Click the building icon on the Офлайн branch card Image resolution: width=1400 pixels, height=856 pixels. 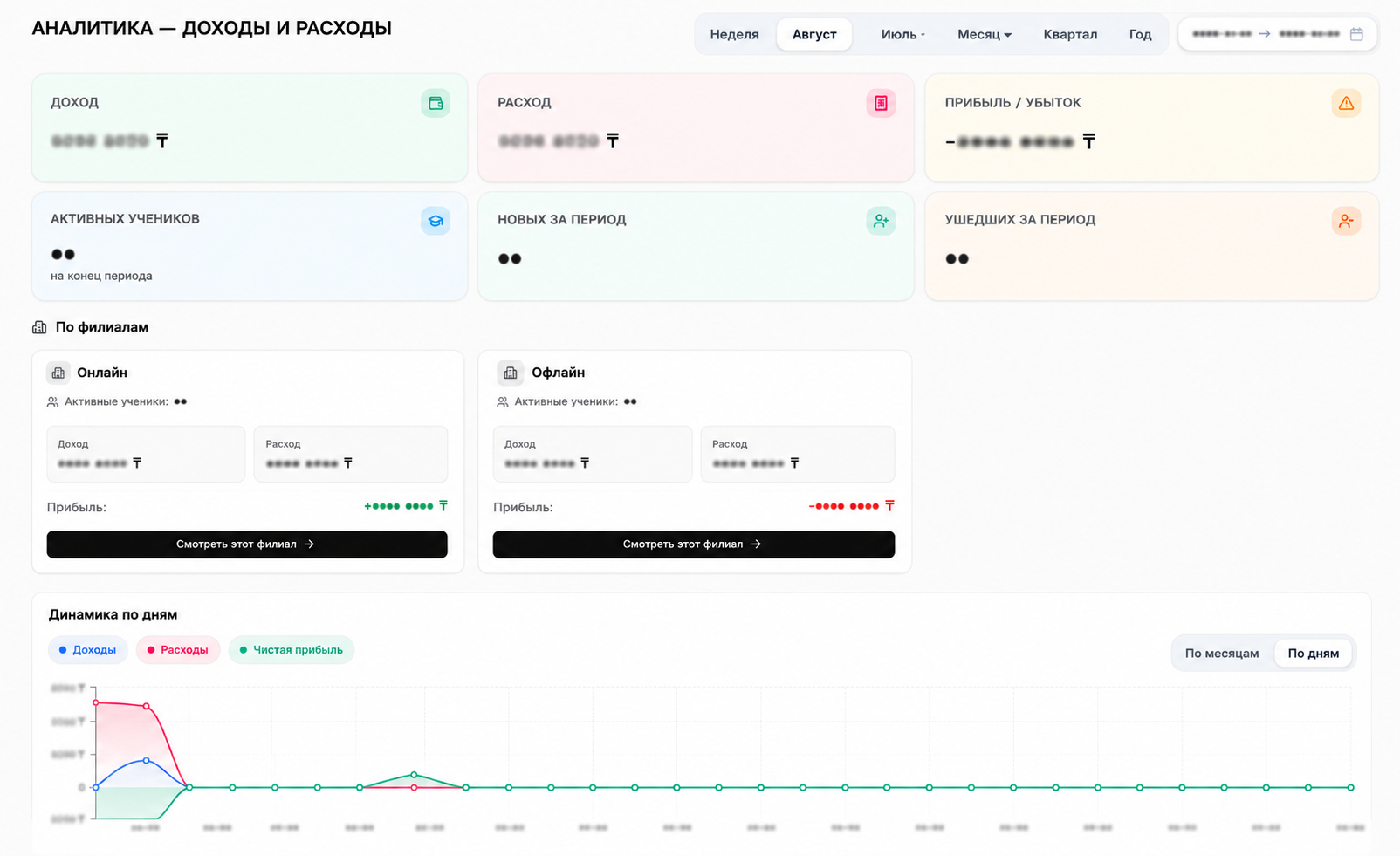point(510,373)
